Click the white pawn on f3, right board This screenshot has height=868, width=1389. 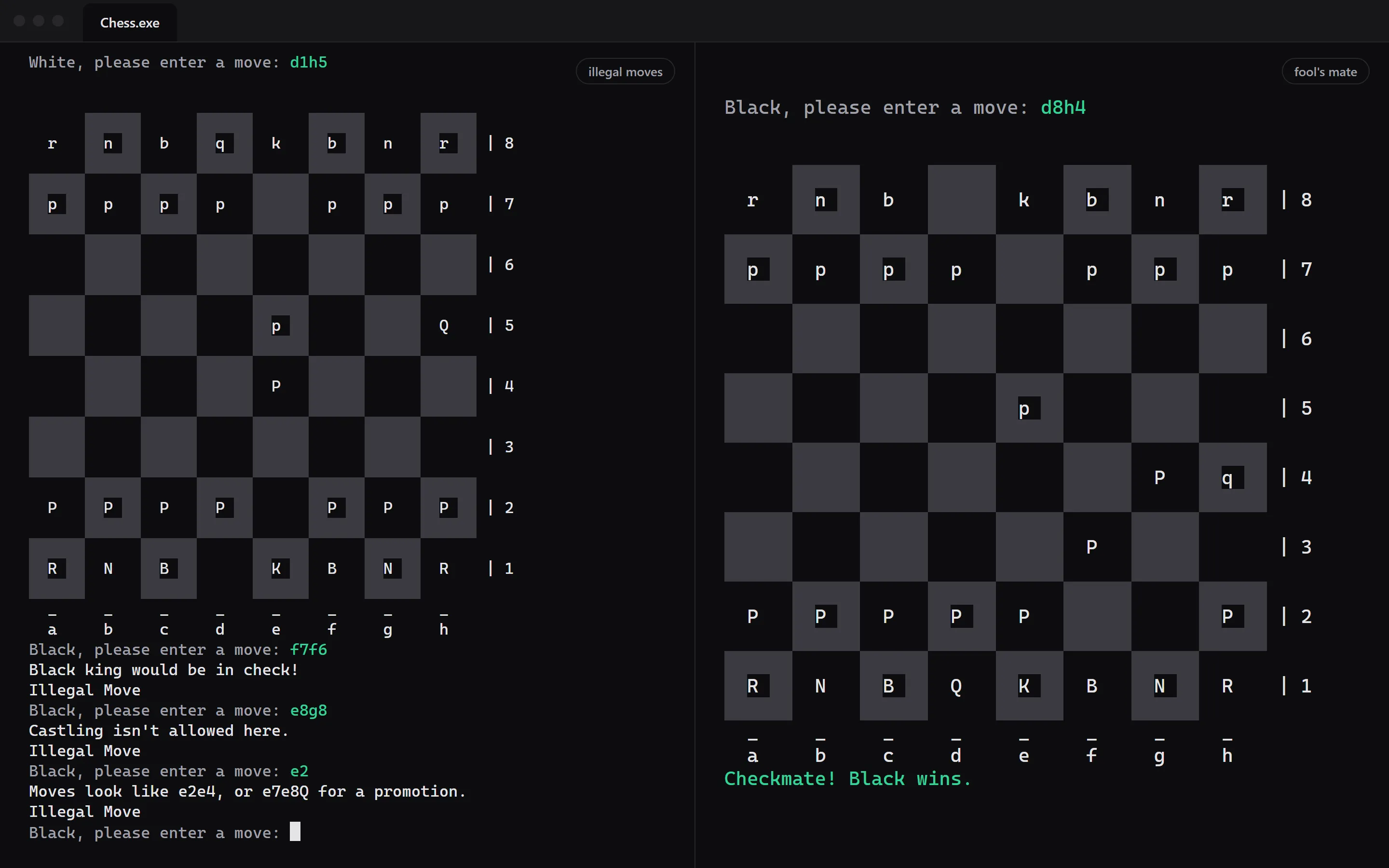coord(1092,546)
